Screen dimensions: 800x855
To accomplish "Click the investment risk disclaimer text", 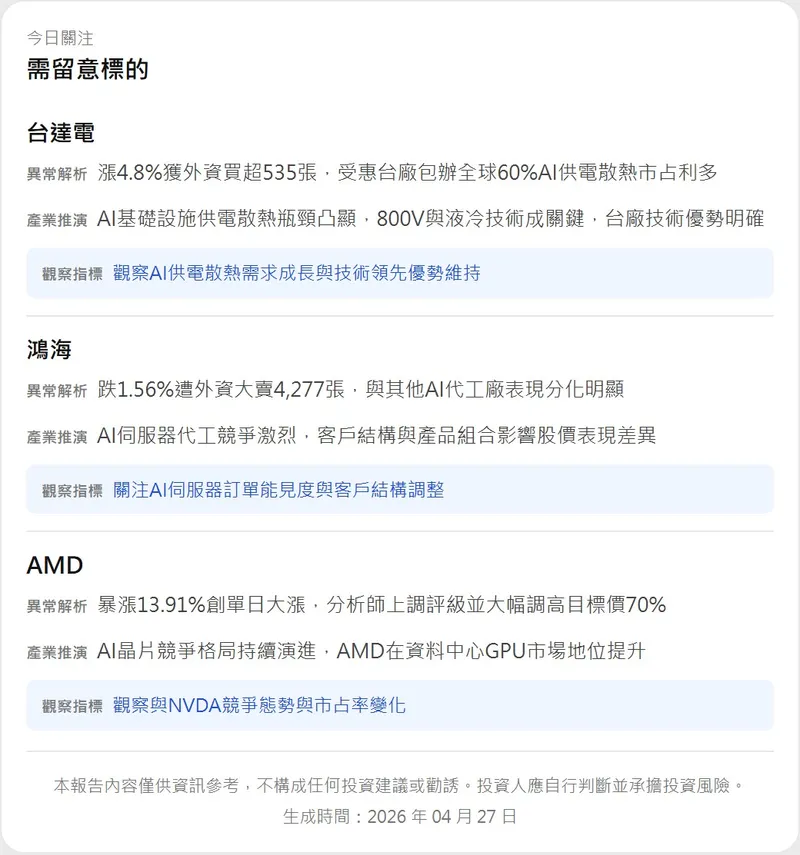I will click(400, 786).
